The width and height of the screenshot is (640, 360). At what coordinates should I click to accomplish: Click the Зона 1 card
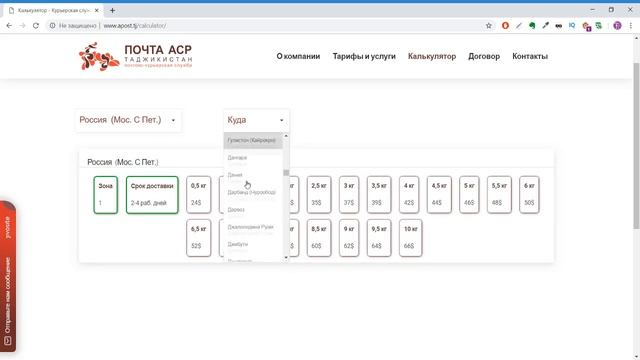click(106, 195)
